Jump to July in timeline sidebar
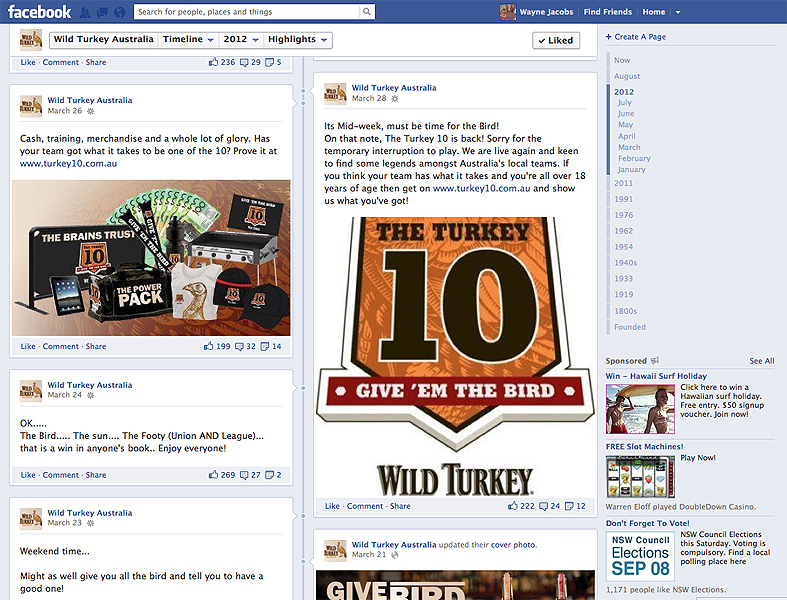The height and width of the screenshot is (600, 787). [x=624, y=102]
